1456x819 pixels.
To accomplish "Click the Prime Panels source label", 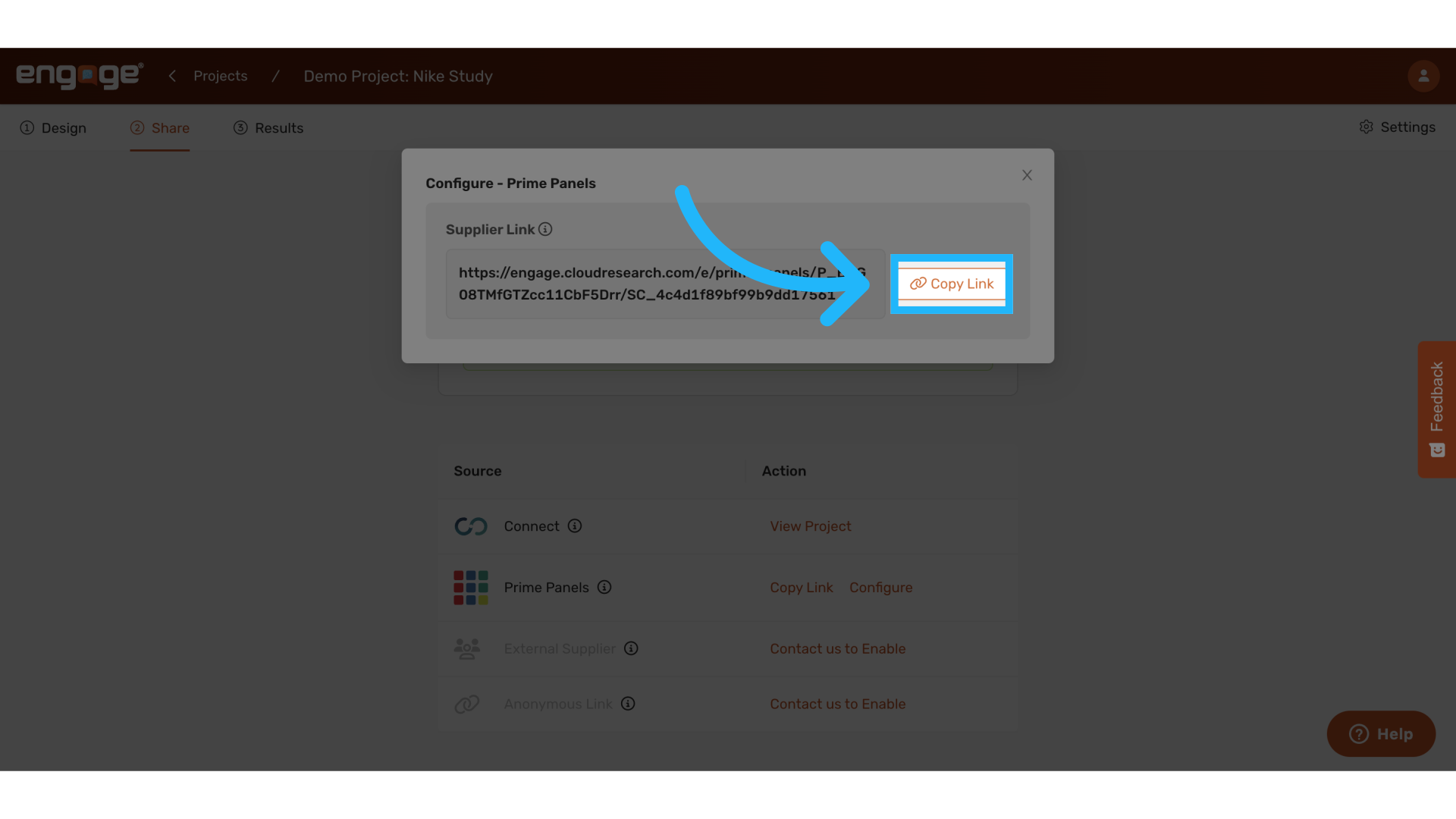I will (546, 588).
